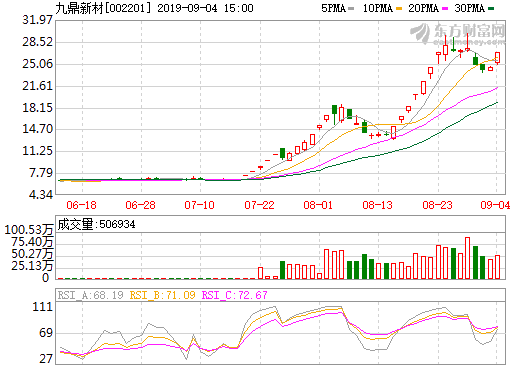The width and height of the screenshot is (520, 365).
Task: Click the 11.25 price axis label
Action: (x=37, y=151)
